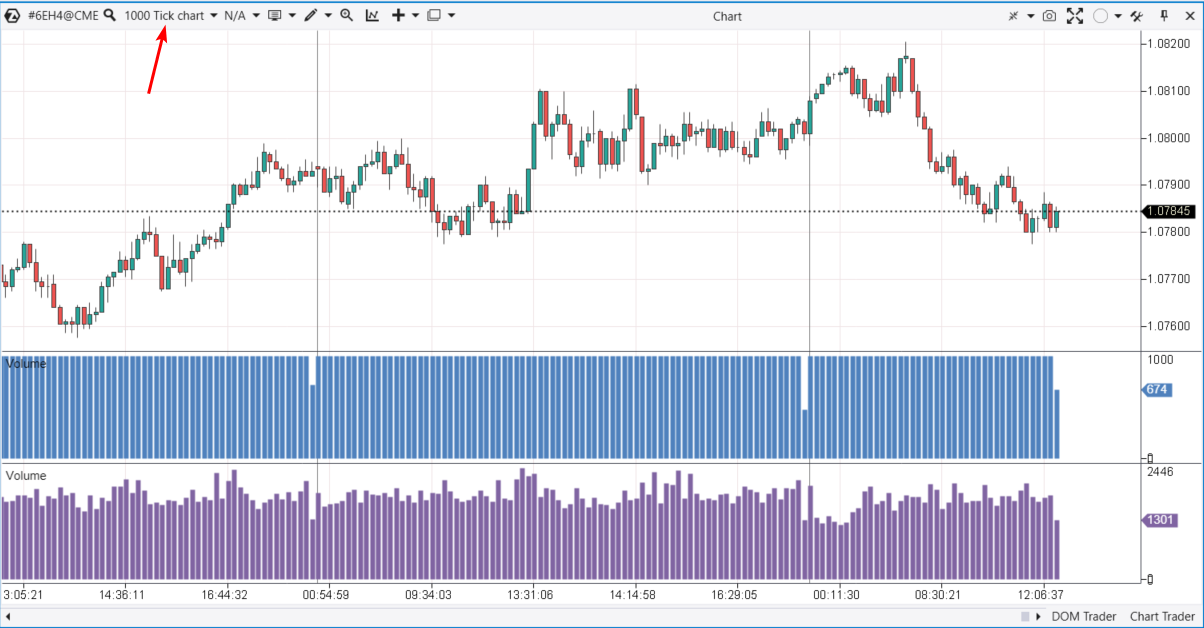Open the N/A dropdown
The width and height of the screenshot is (1204, 628).
pyautogui.click(x=256, y=16)
